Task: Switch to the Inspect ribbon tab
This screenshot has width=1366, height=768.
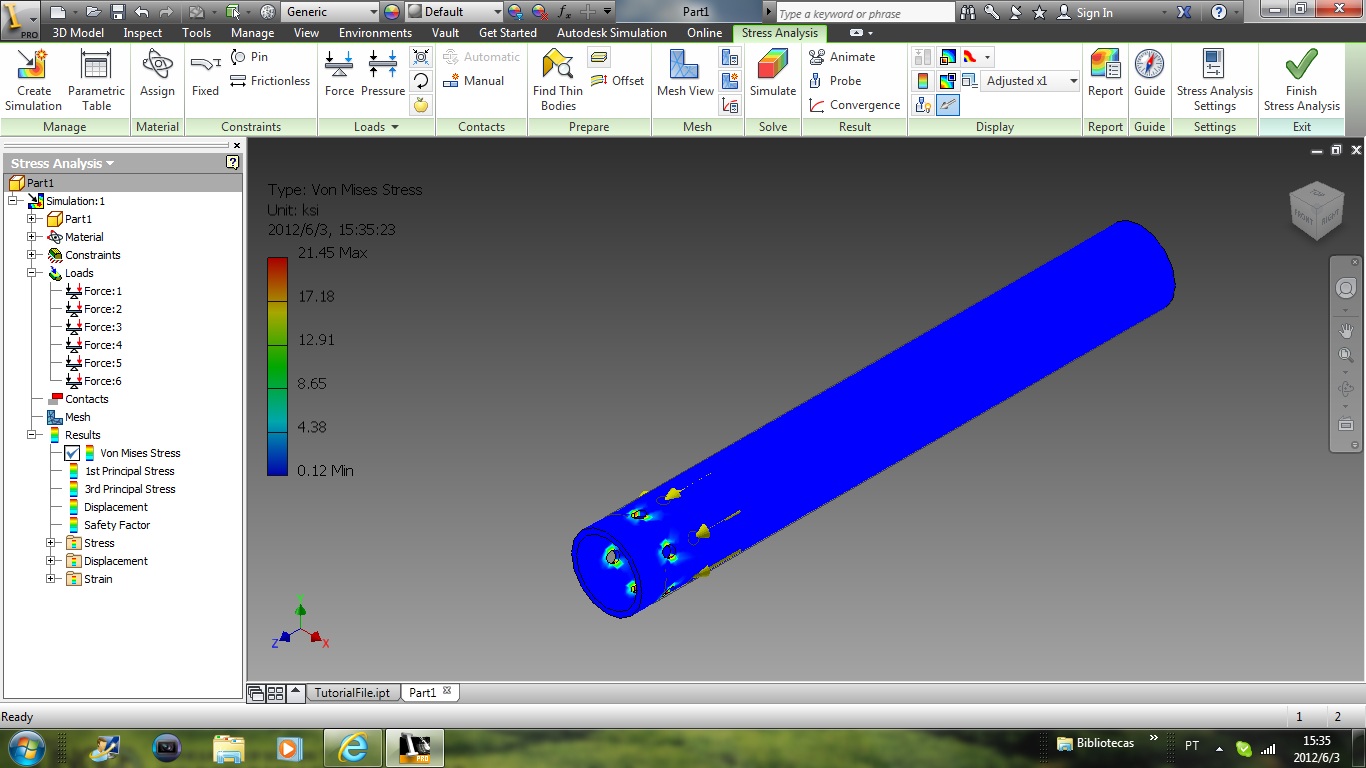Action: click(142, 33)
